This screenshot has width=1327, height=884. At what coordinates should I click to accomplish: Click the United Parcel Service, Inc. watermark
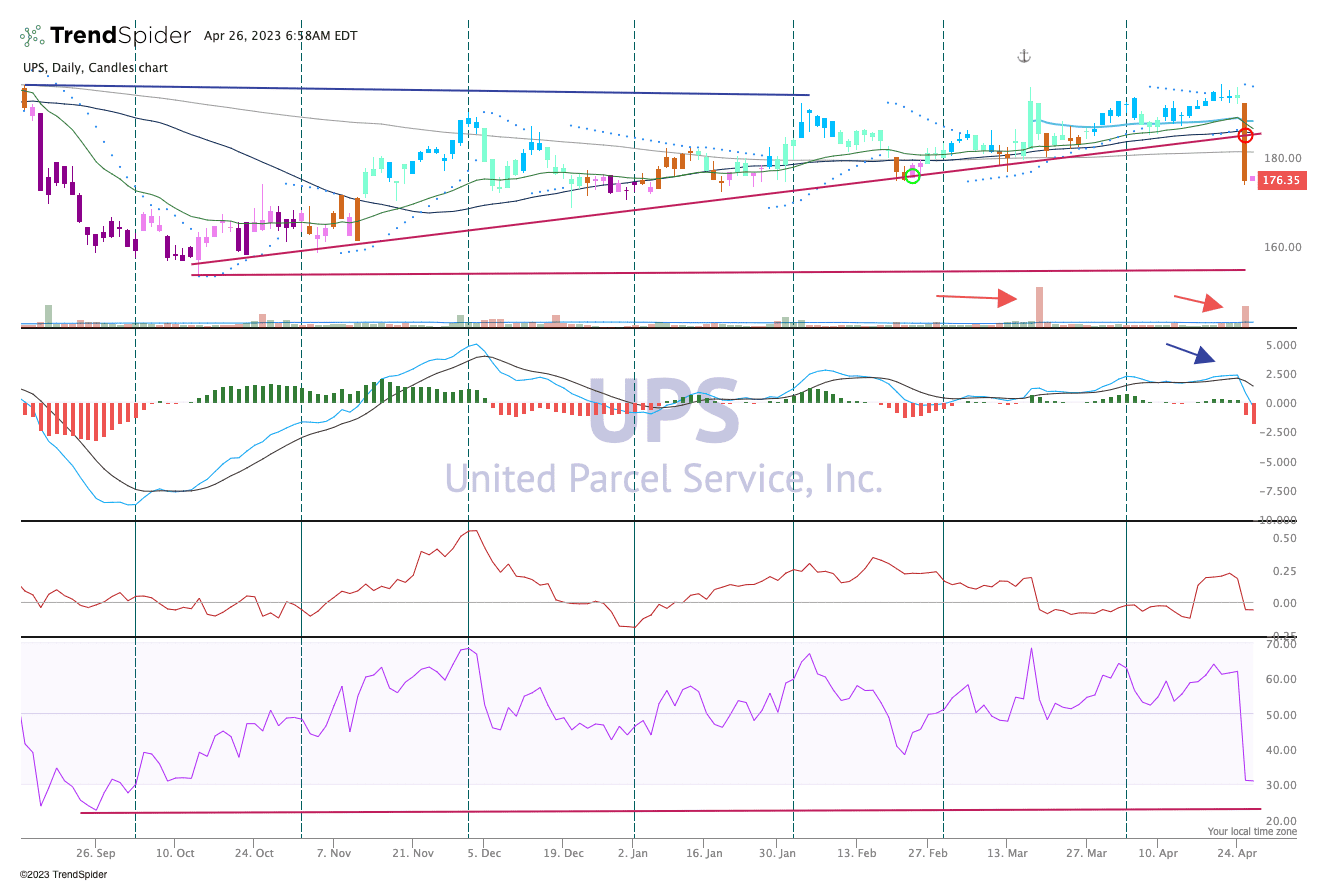[x=663, y=479]
